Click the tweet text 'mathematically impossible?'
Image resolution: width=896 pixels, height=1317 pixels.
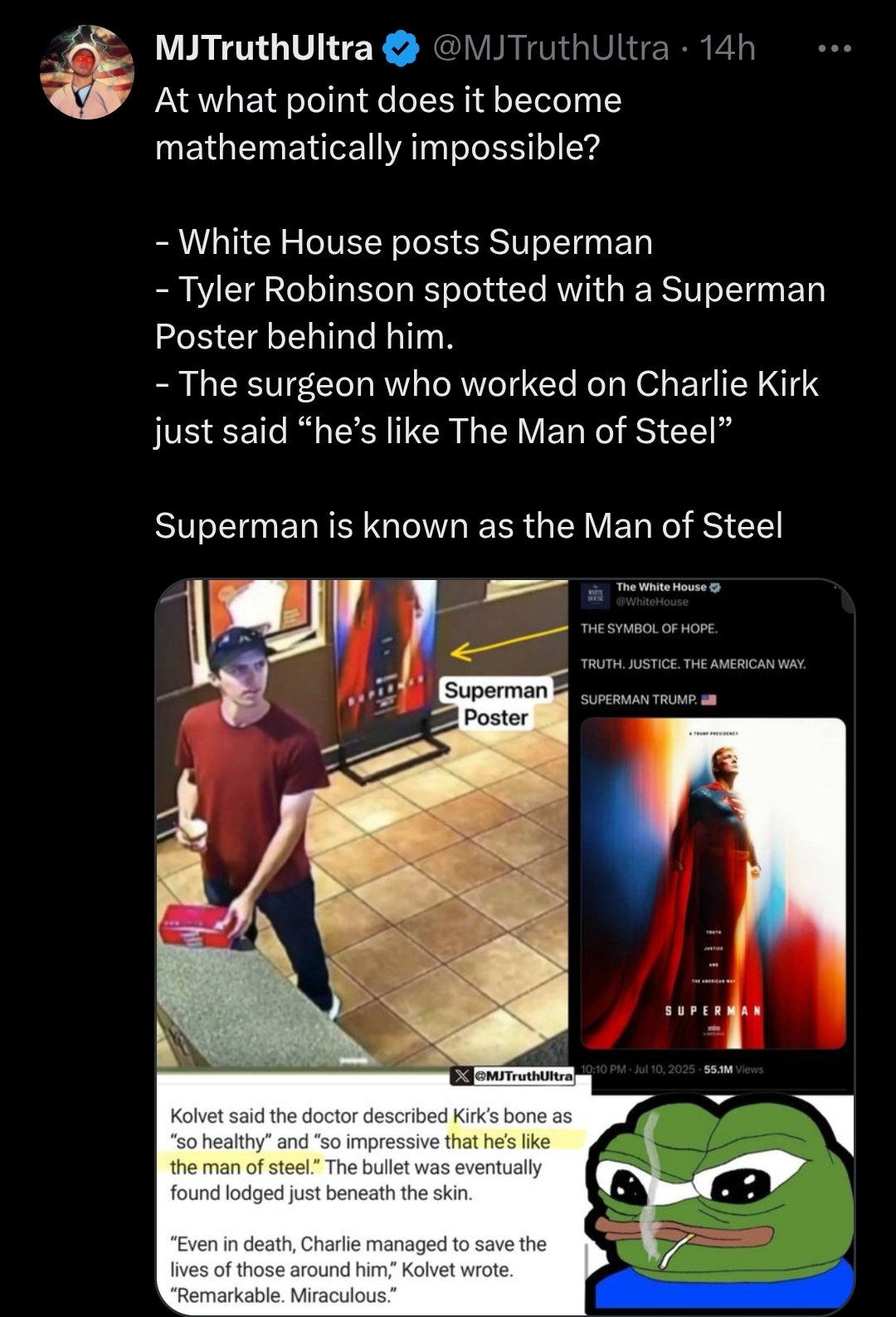(377, 147)
